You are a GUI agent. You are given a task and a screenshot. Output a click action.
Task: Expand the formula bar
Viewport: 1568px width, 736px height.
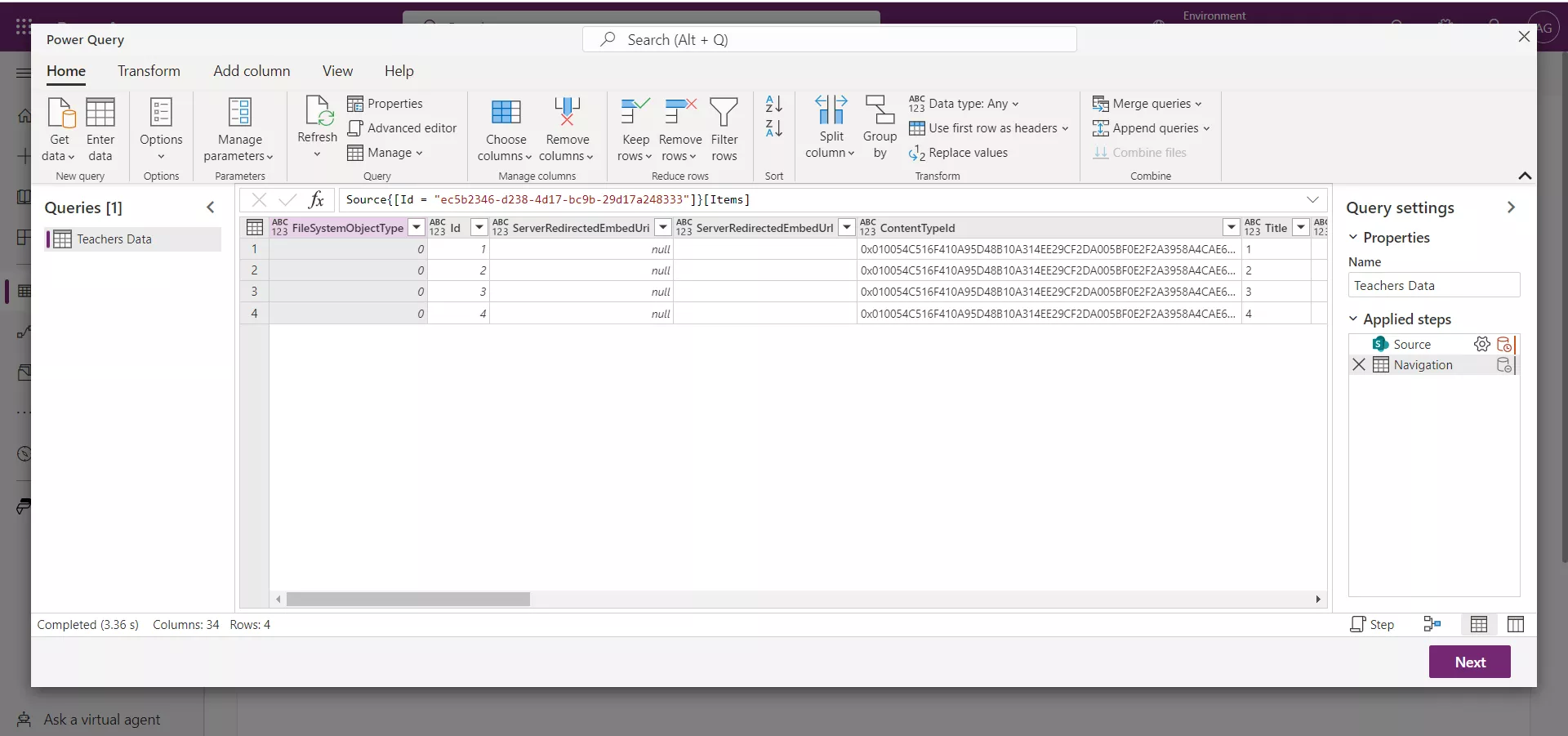point(1312,199)
